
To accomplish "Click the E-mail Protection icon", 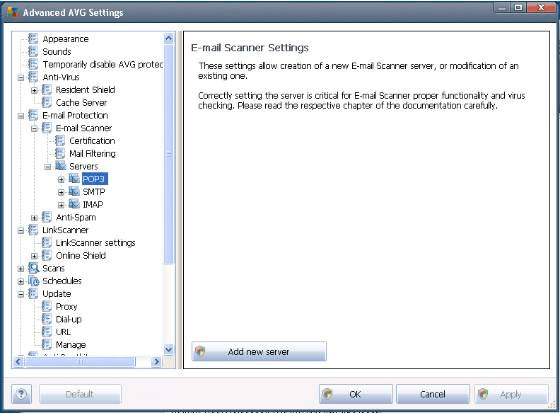I will click(x=33, y=115).
